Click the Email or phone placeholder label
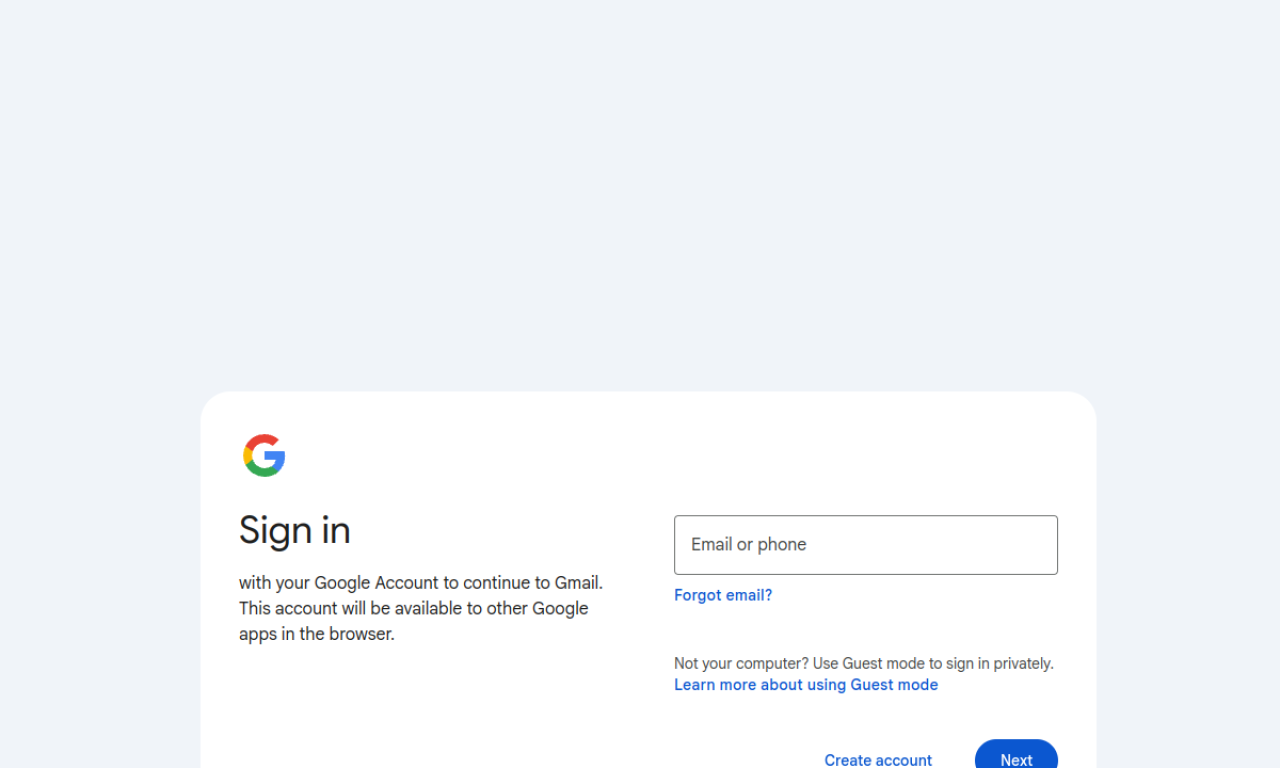Image resolution: width=1280 pixels, height=768 pixels. click(748, 545)
